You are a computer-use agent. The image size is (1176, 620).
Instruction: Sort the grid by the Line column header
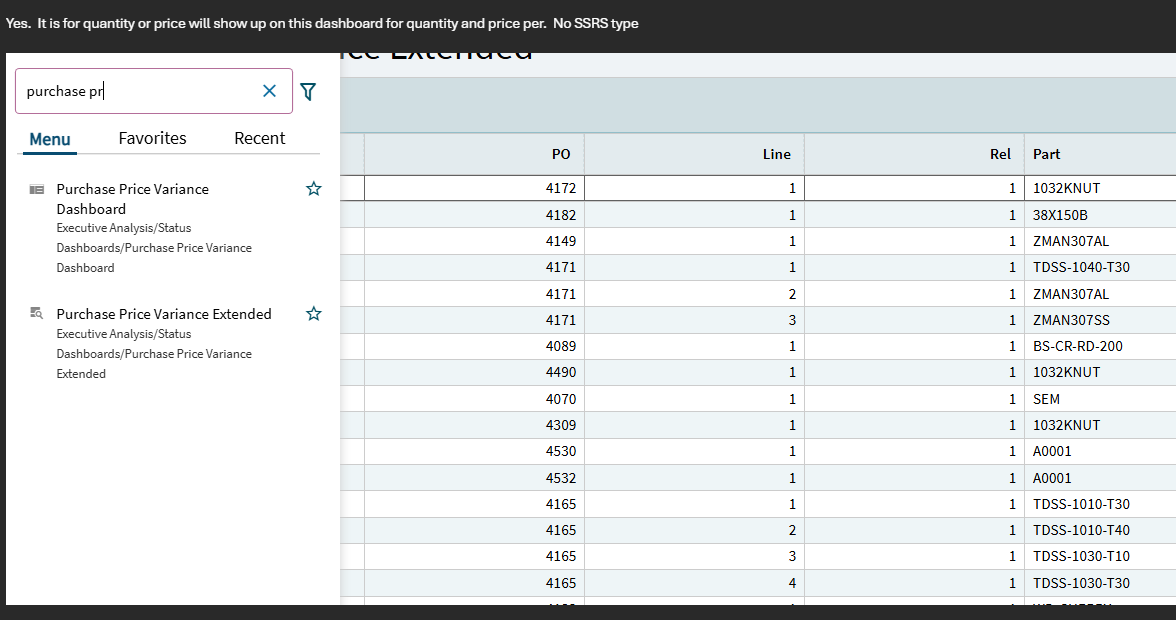coord(694,154)
